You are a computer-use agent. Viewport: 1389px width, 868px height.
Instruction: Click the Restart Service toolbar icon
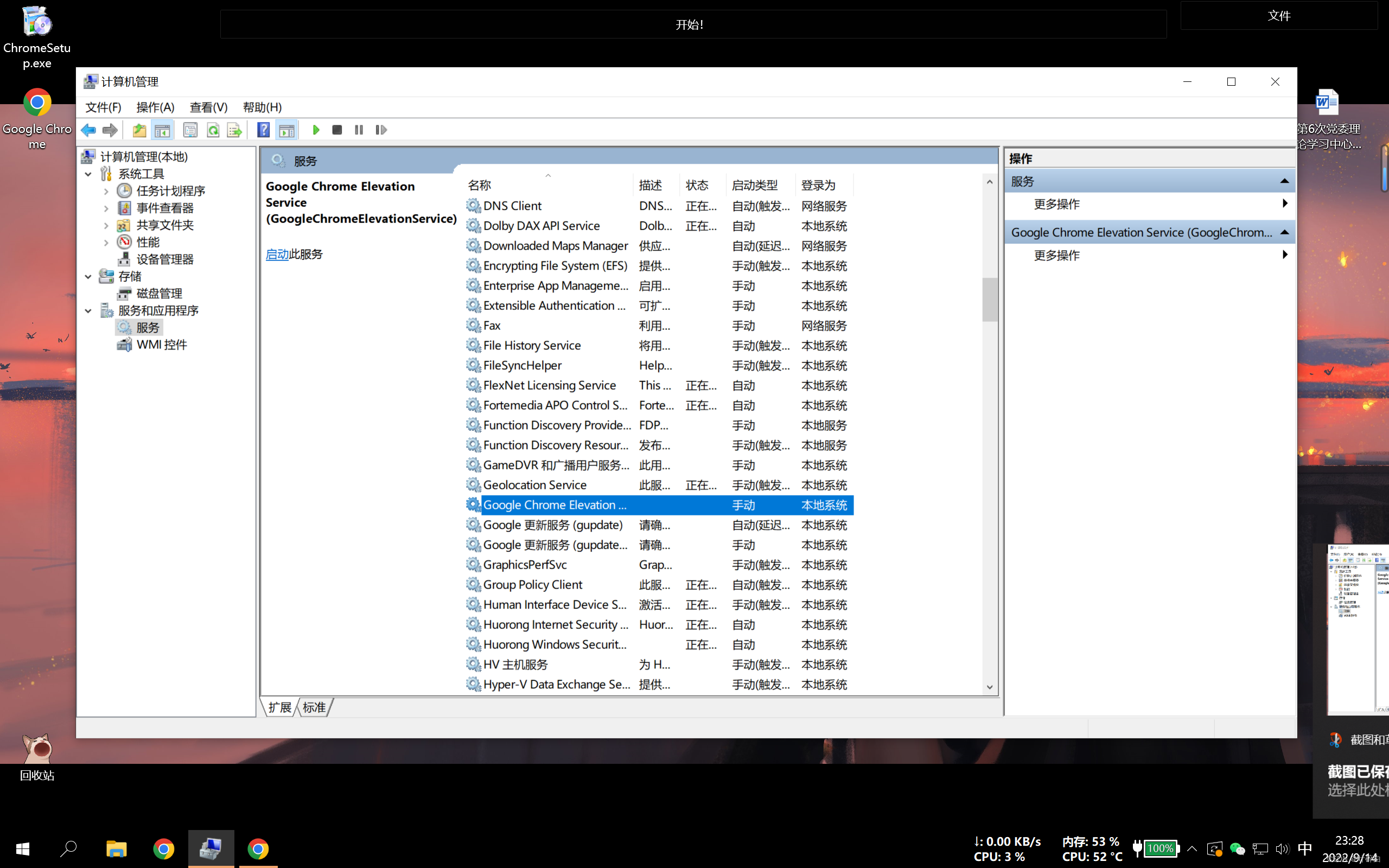[381, 130]
